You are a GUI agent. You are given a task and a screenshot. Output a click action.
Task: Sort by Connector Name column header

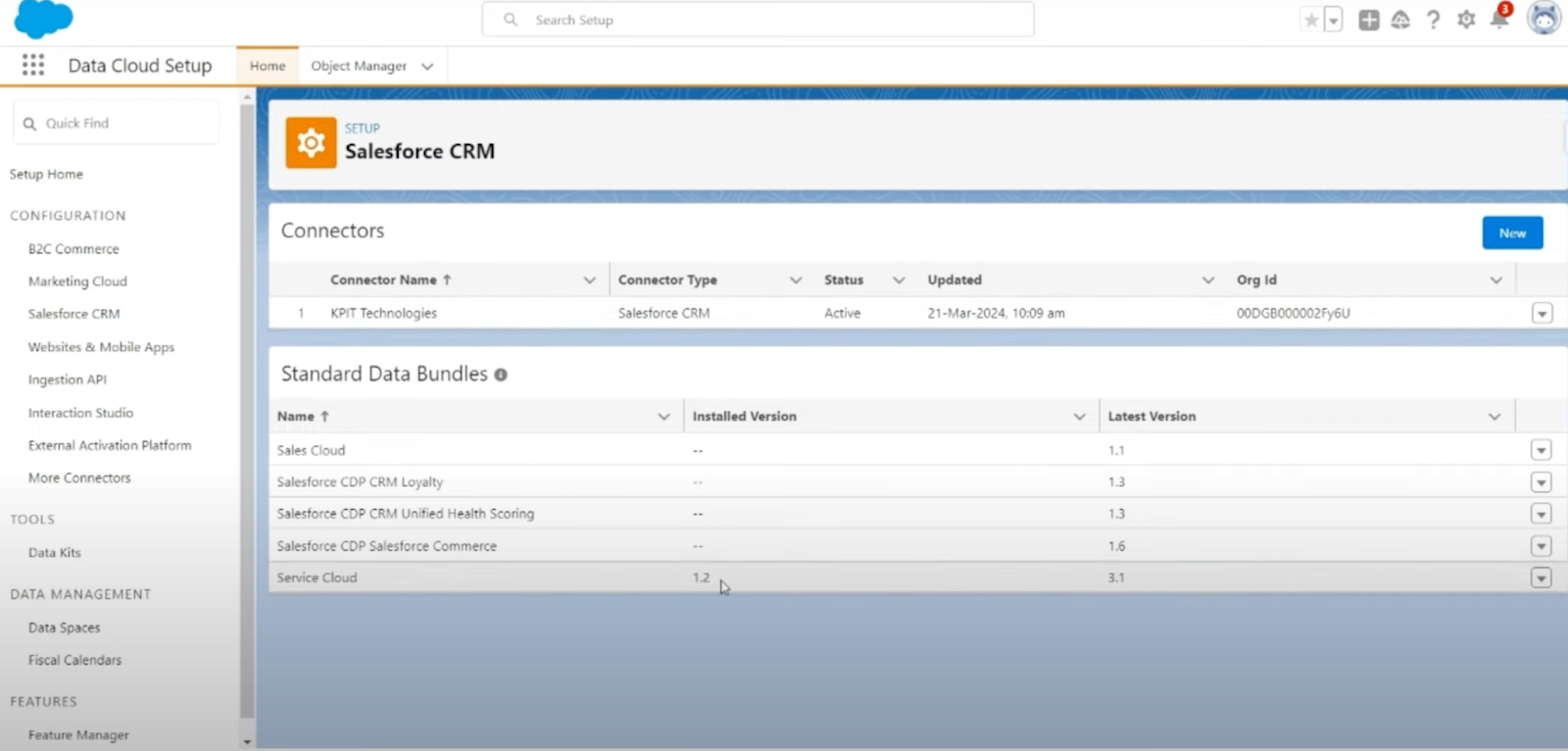tap(390, 279)
